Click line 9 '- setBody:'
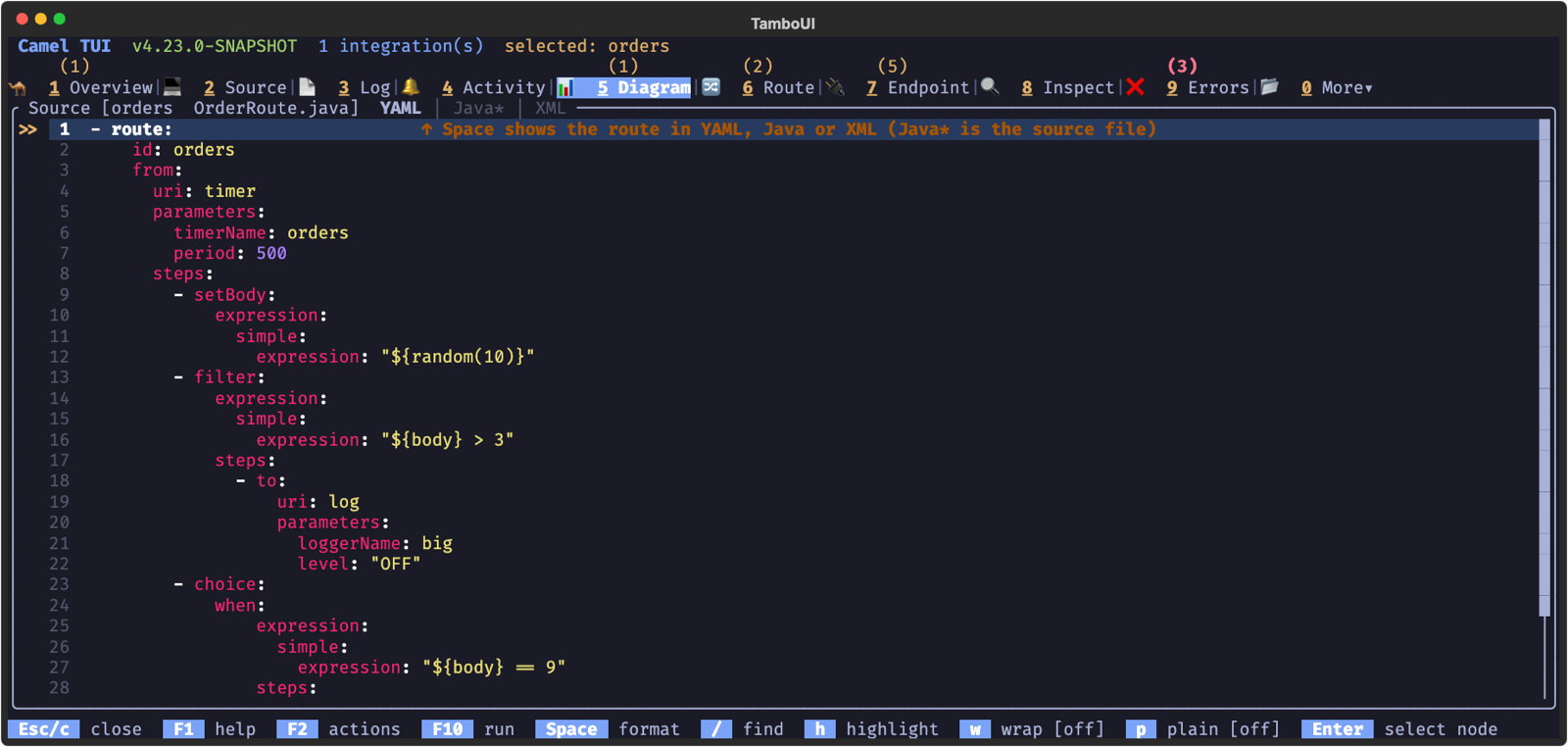1568x747 pixels. [x=224, y=294]
